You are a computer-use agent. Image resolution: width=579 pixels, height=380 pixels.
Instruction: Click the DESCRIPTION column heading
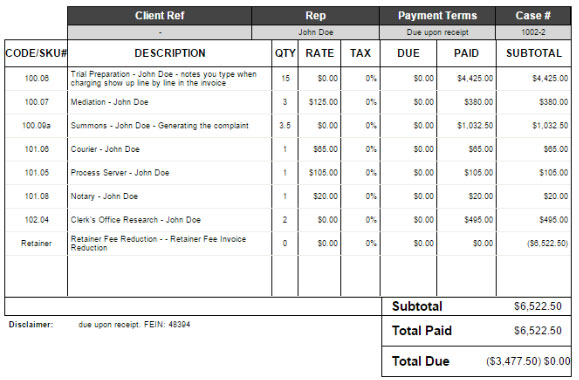pyautogui.click(x=170, y=53)
